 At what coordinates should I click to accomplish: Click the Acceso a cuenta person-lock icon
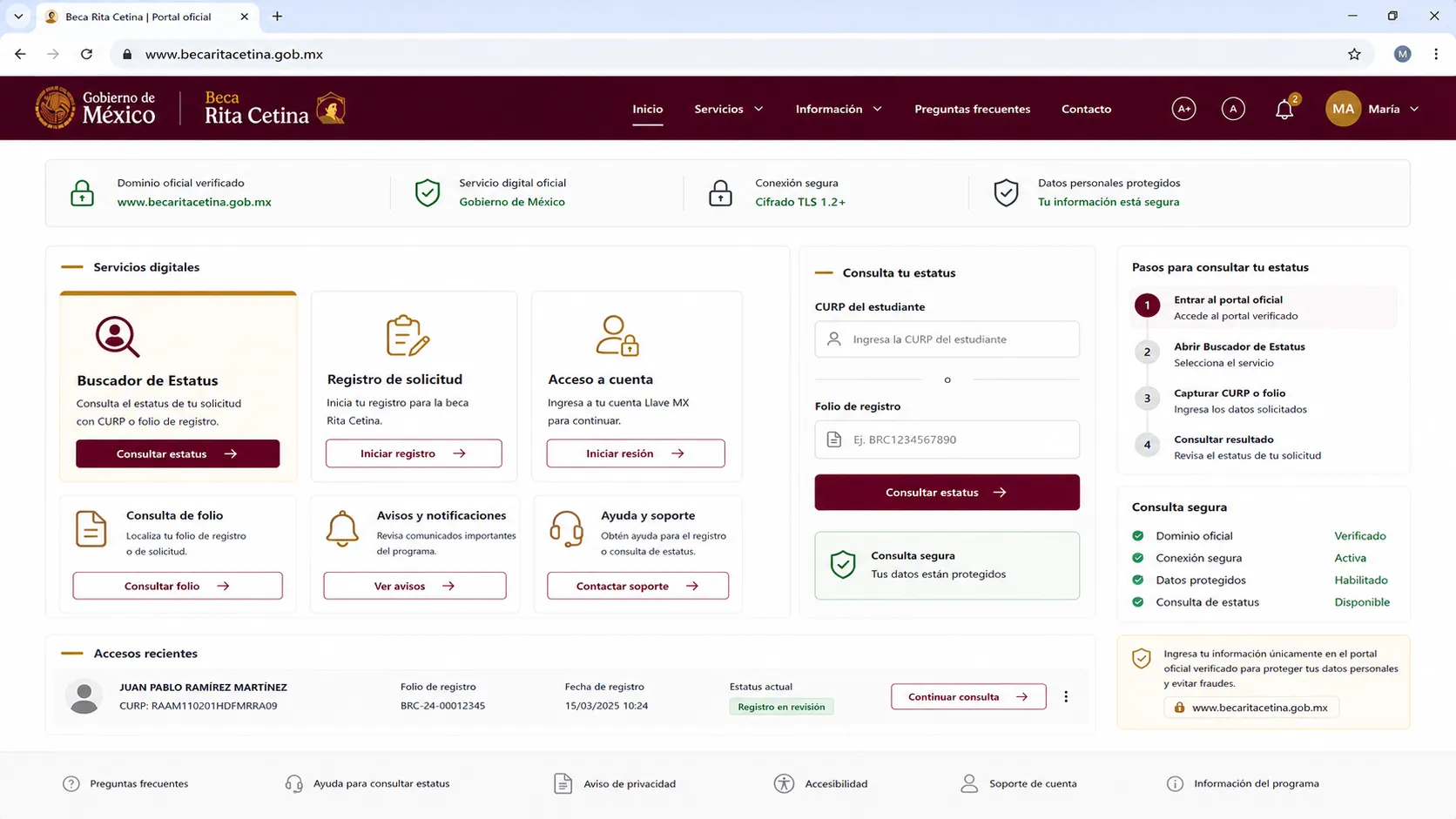617,335
